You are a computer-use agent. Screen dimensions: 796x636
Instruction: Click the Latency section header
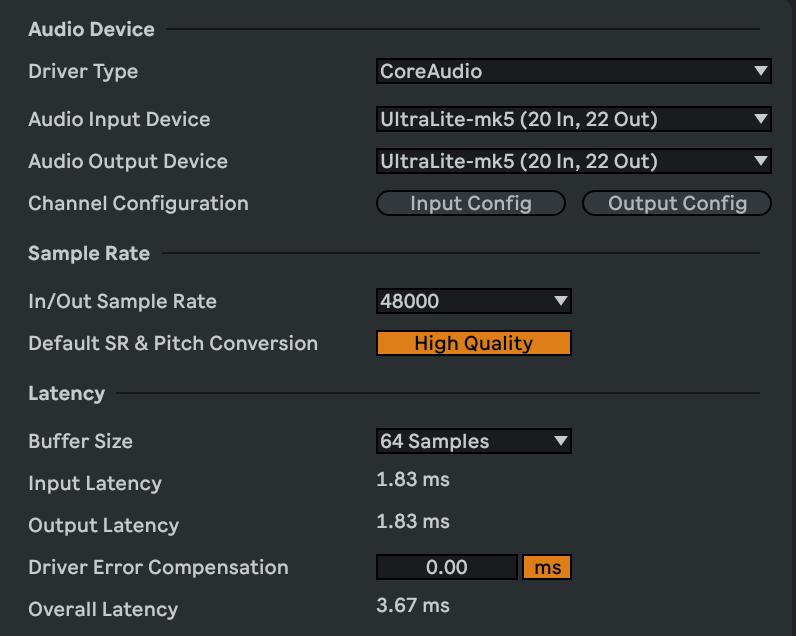[x=66, y=393]
